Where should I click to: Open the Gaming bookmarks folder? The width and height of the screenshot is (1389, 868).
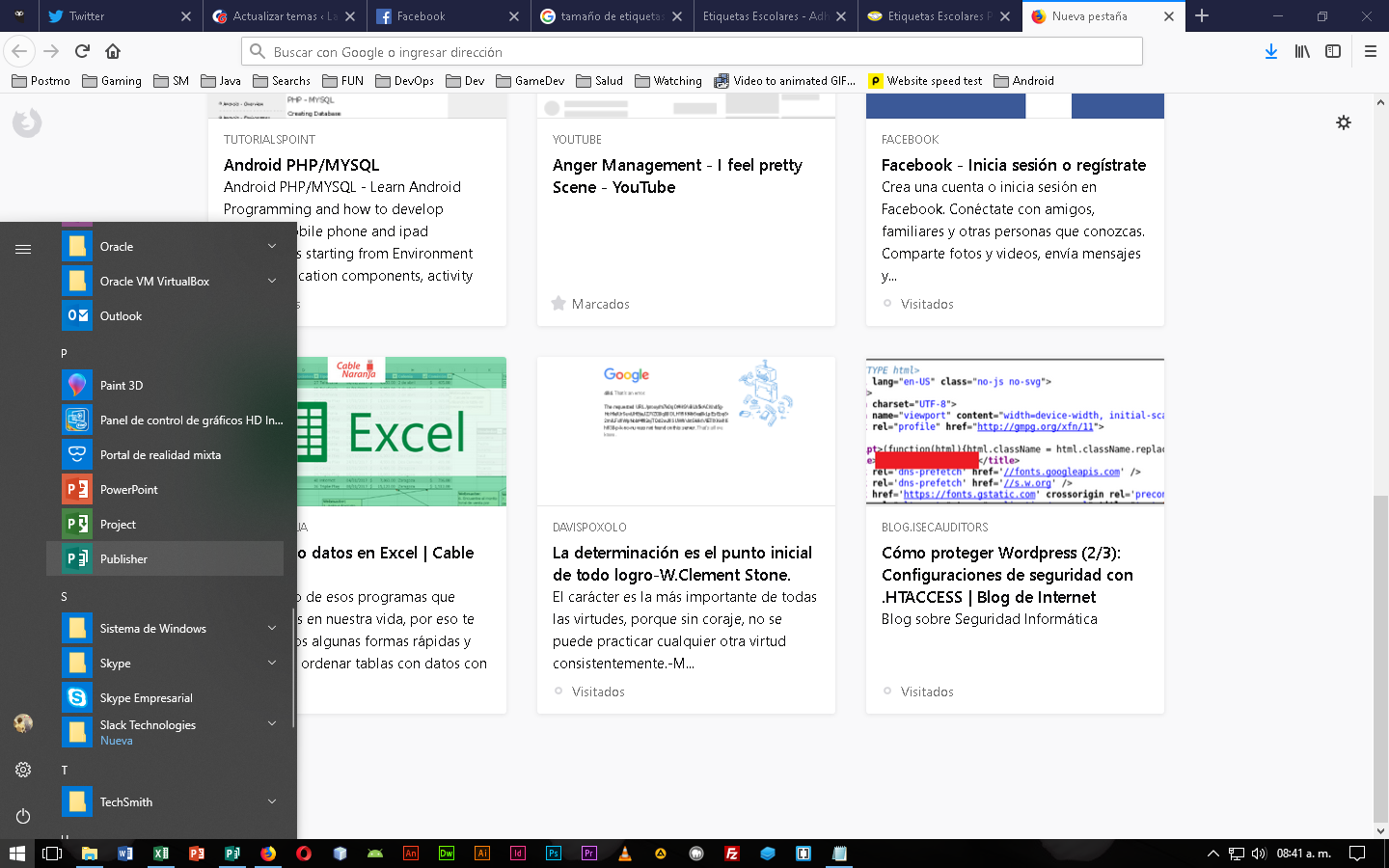click(112, 81)
